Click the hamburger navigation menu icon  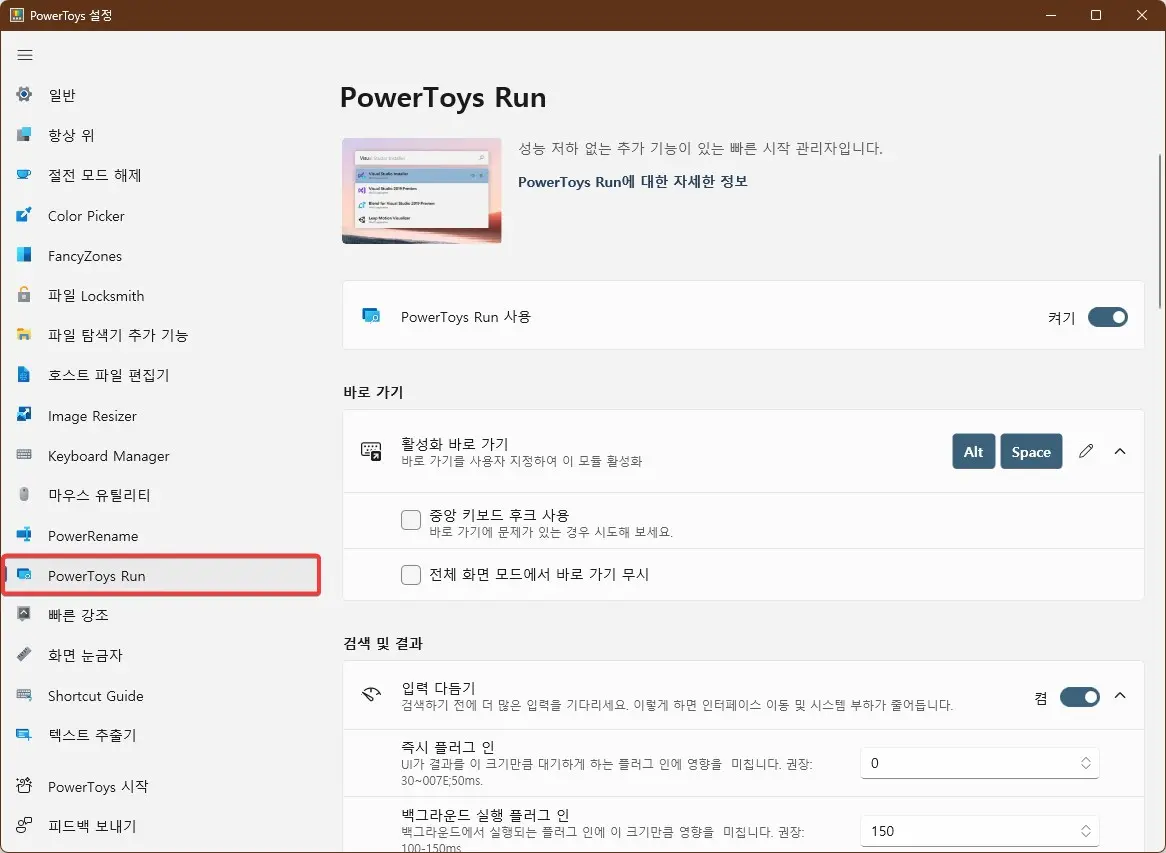[25, 55]
